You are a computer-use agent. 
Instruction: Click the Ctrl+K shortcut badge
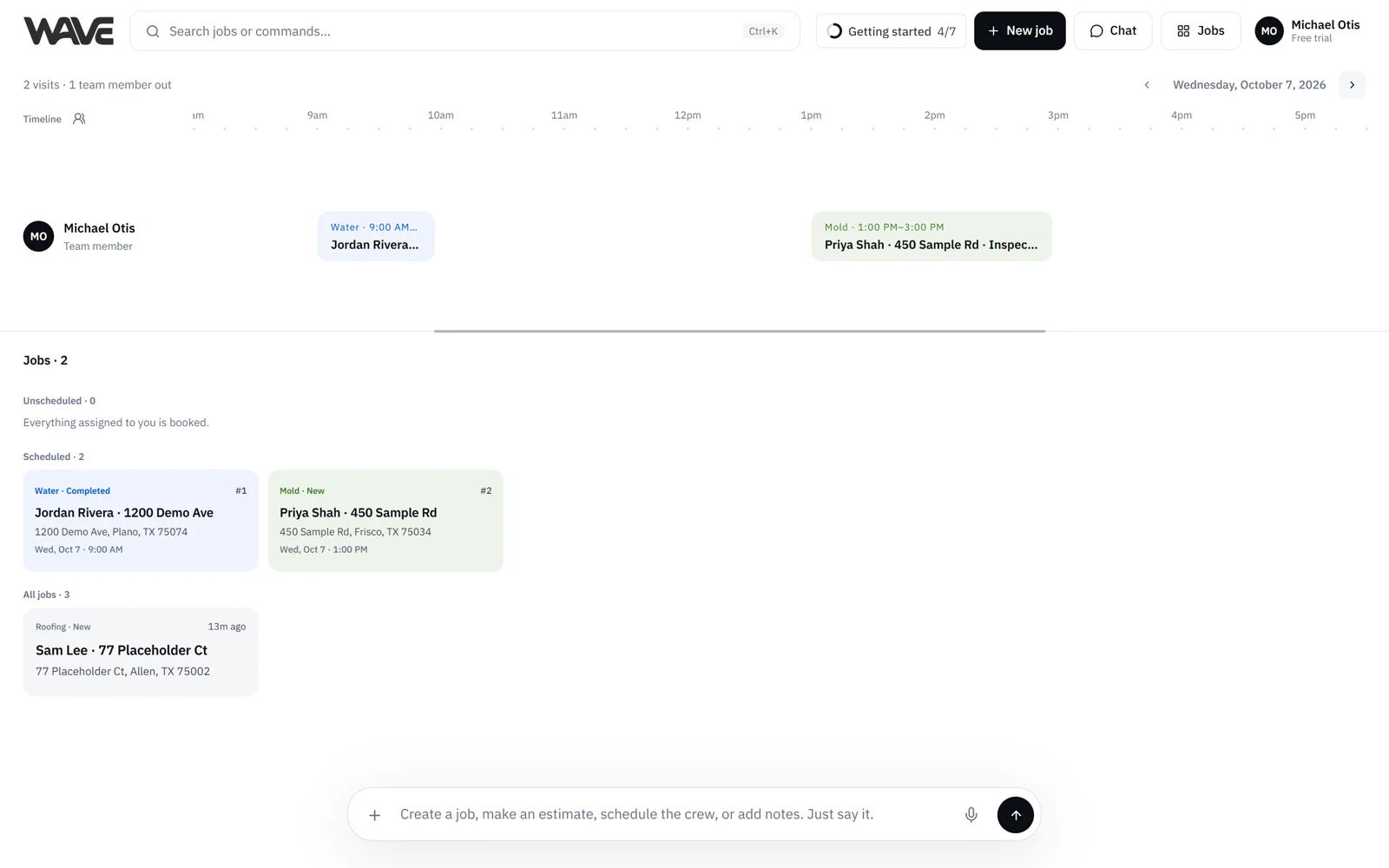coord(763,31)
